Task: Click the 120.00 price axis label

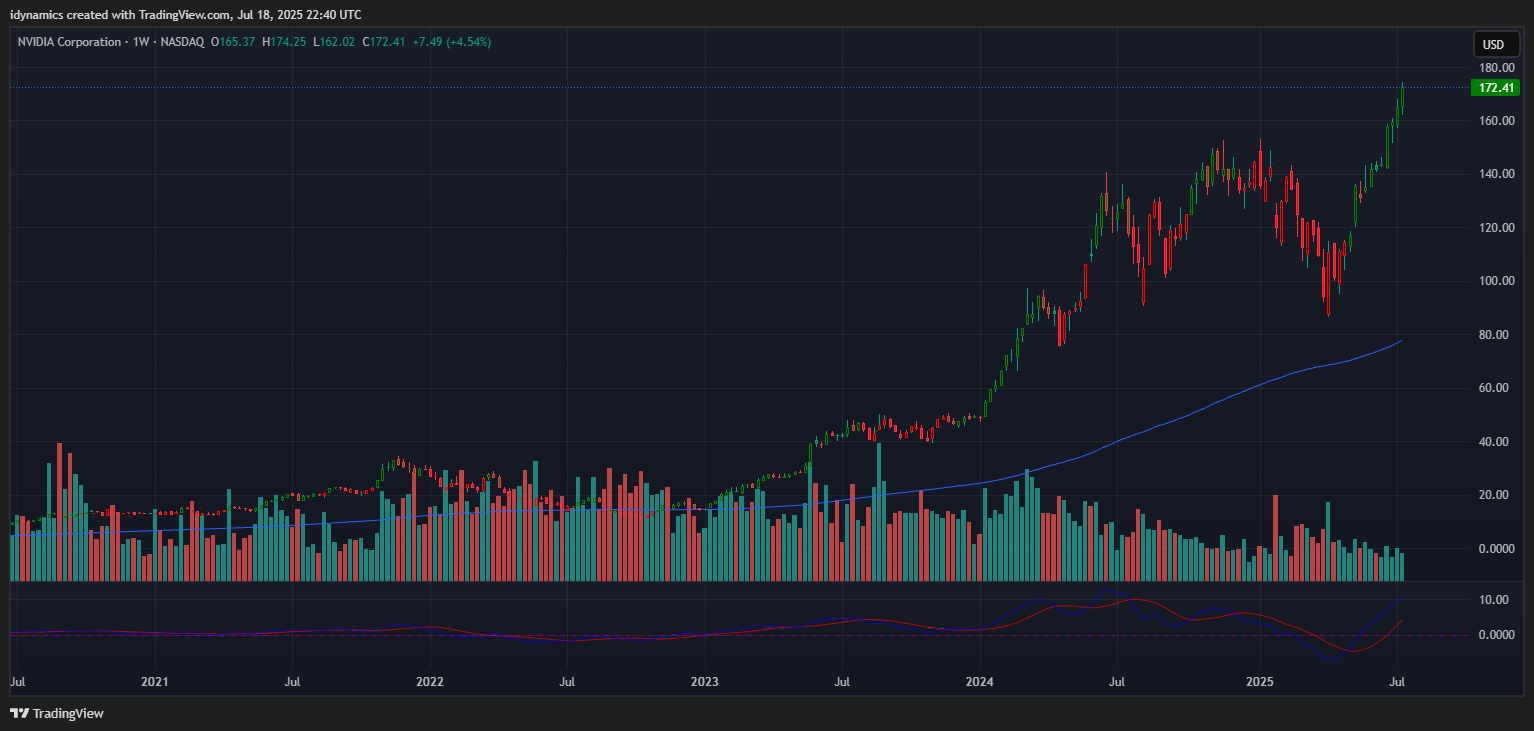Action: (x=1496, y=228)
